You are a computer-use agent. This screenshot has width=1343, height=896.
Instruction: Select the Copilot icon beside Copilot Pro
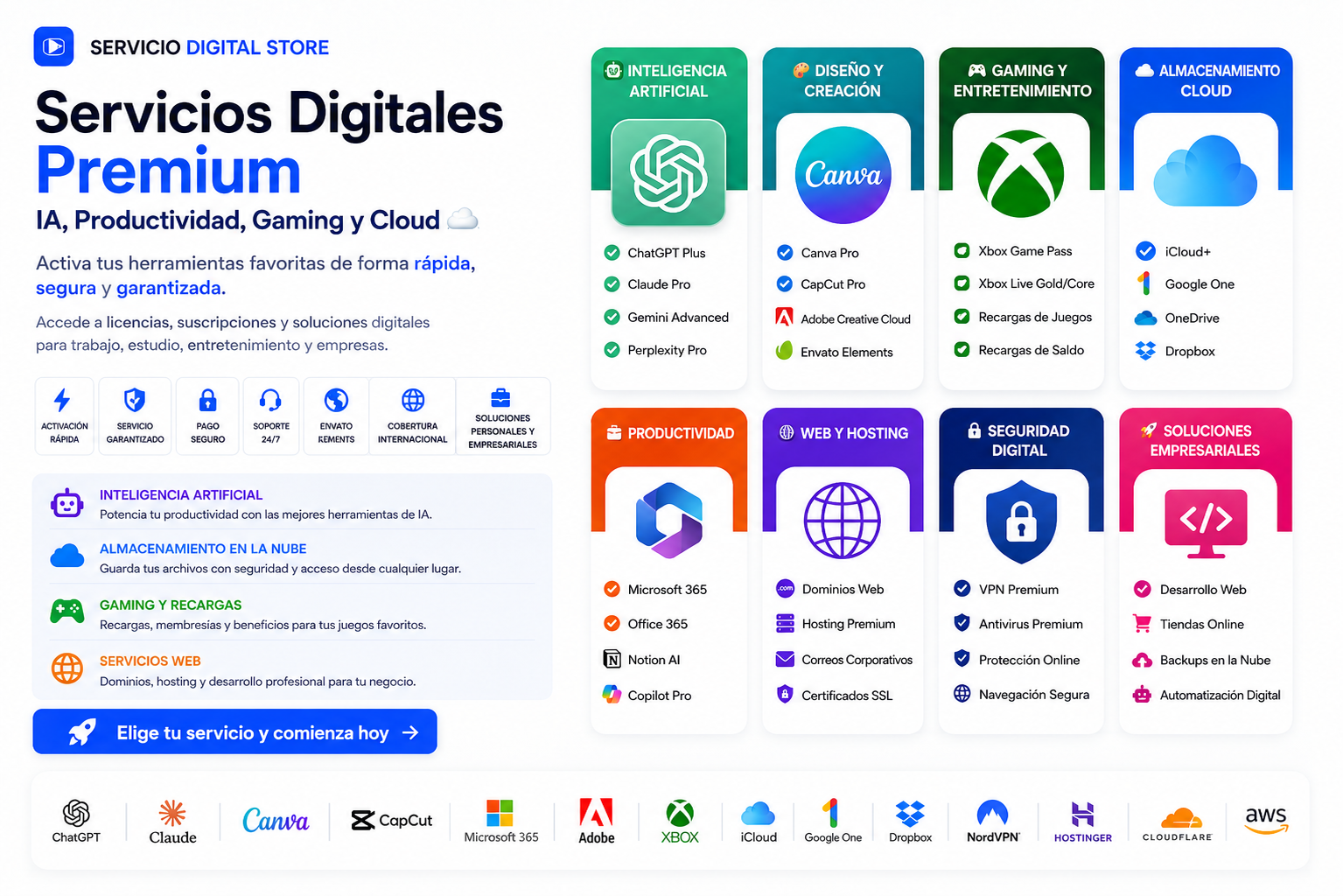coord(612,695)
